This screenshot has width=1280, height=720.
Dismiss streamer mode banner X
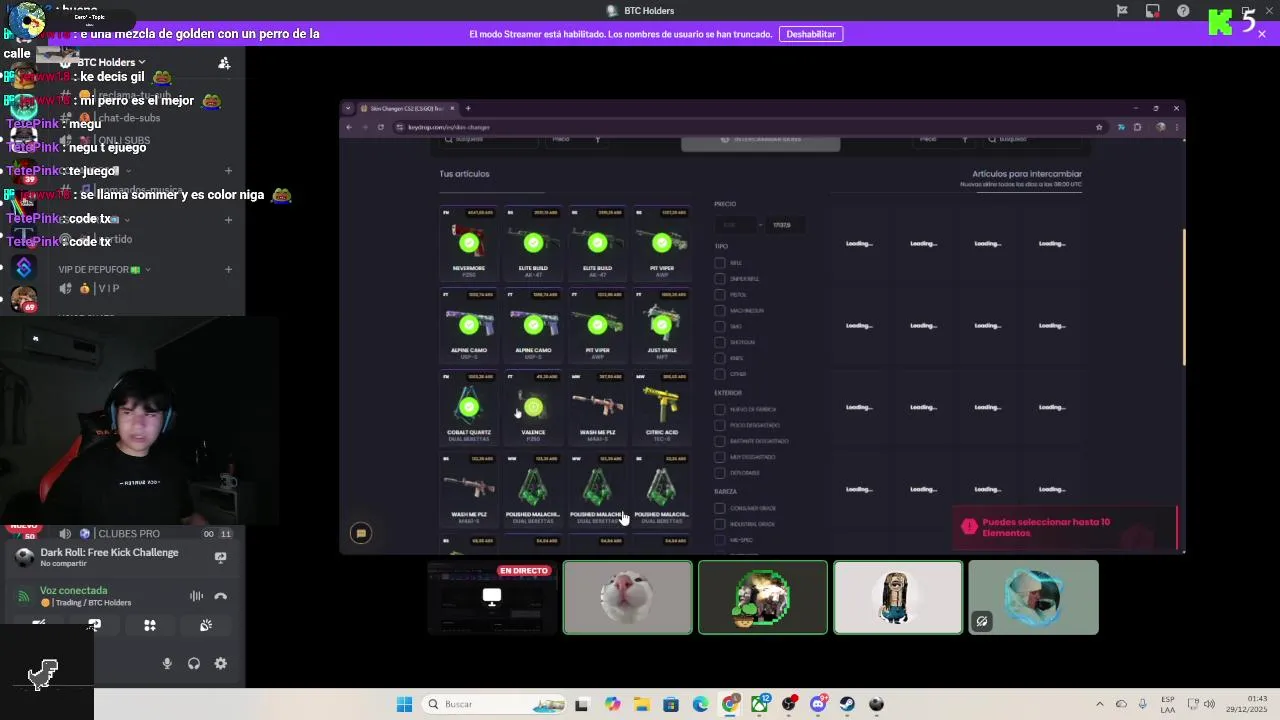[1262, 34]
